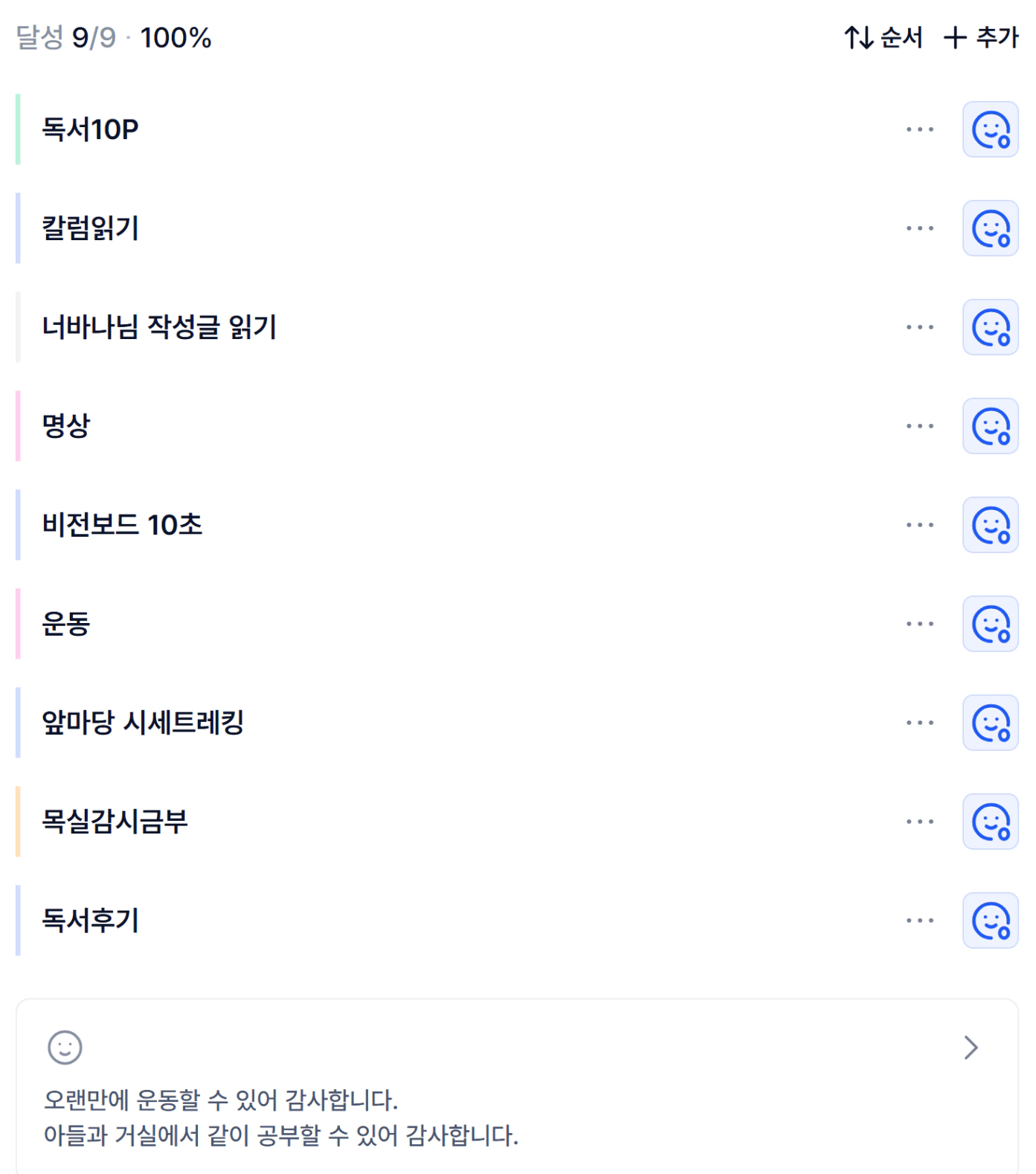Viewport: 1036px width, 1174px height.
Task: Expand the gratitude note with chevron arrow
Action: tap(971, 1048)
